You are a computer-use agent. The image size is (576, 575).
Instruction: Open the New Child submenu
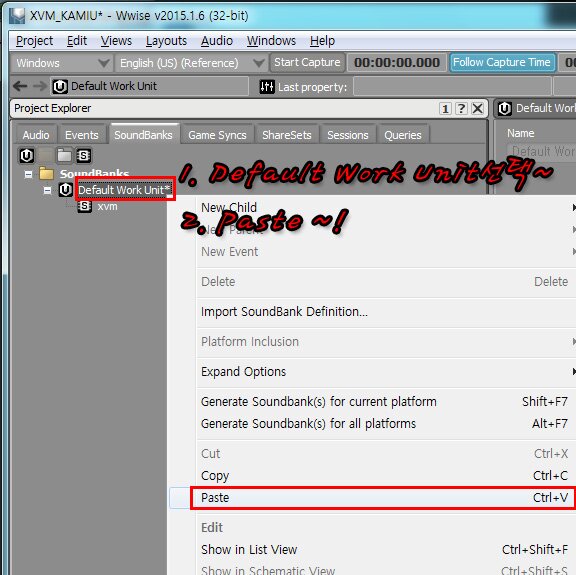[x=386, y=208]
